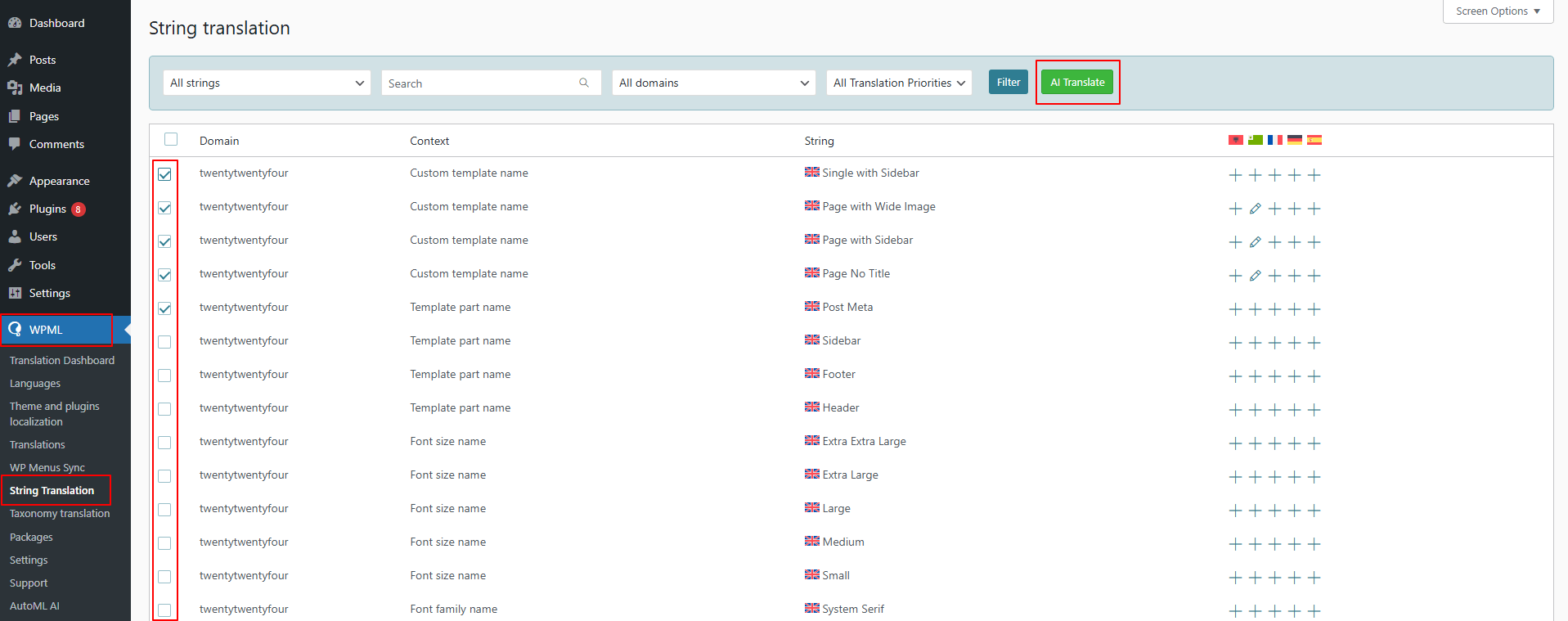Click the search magnifier icon
The width and height of the screenshot is (1568, 621).
click(x=584, y=83)
